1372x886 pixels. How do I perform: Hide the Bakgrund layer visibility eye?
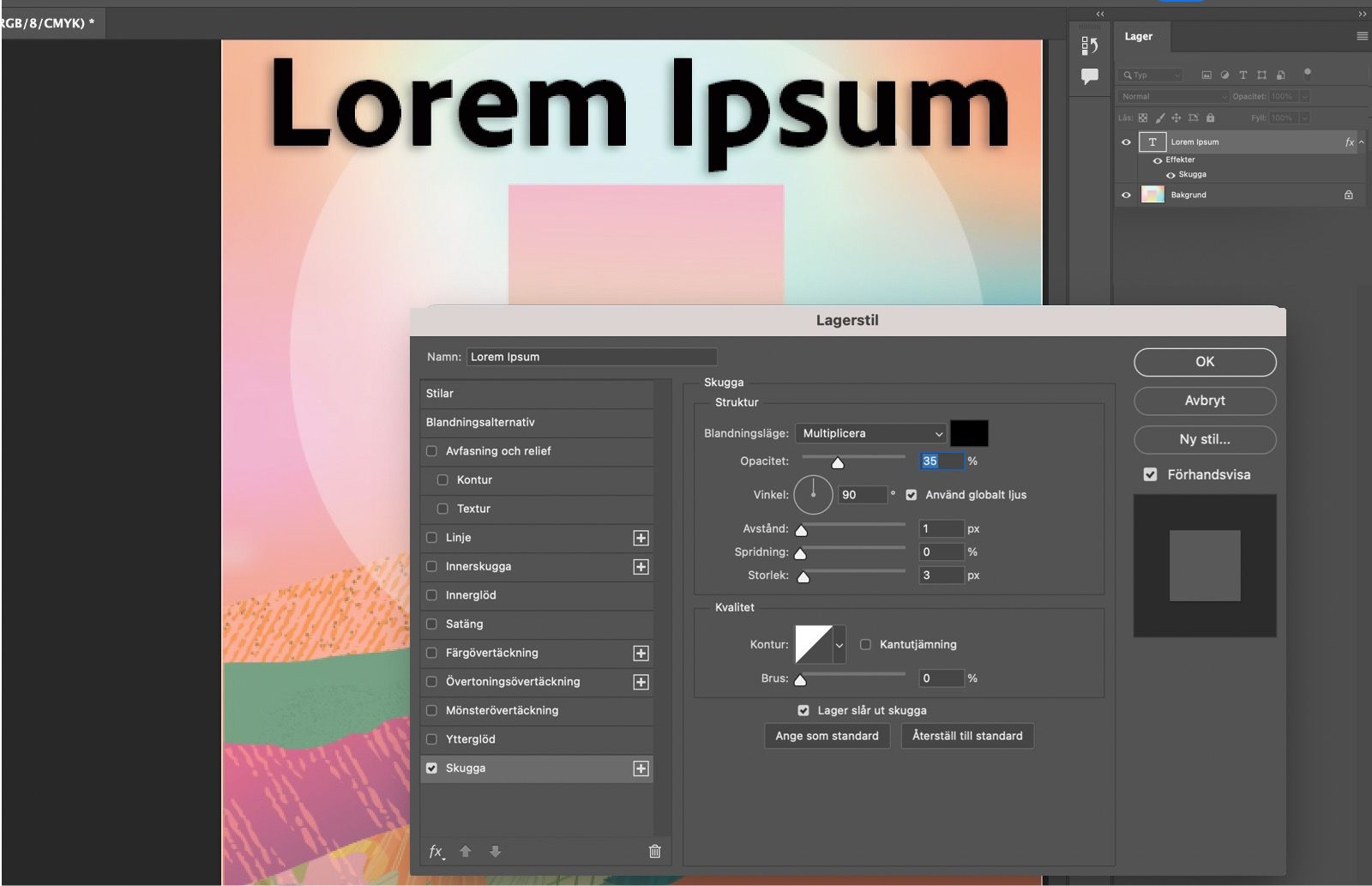pyautogui.click(x=1126, y=195)
